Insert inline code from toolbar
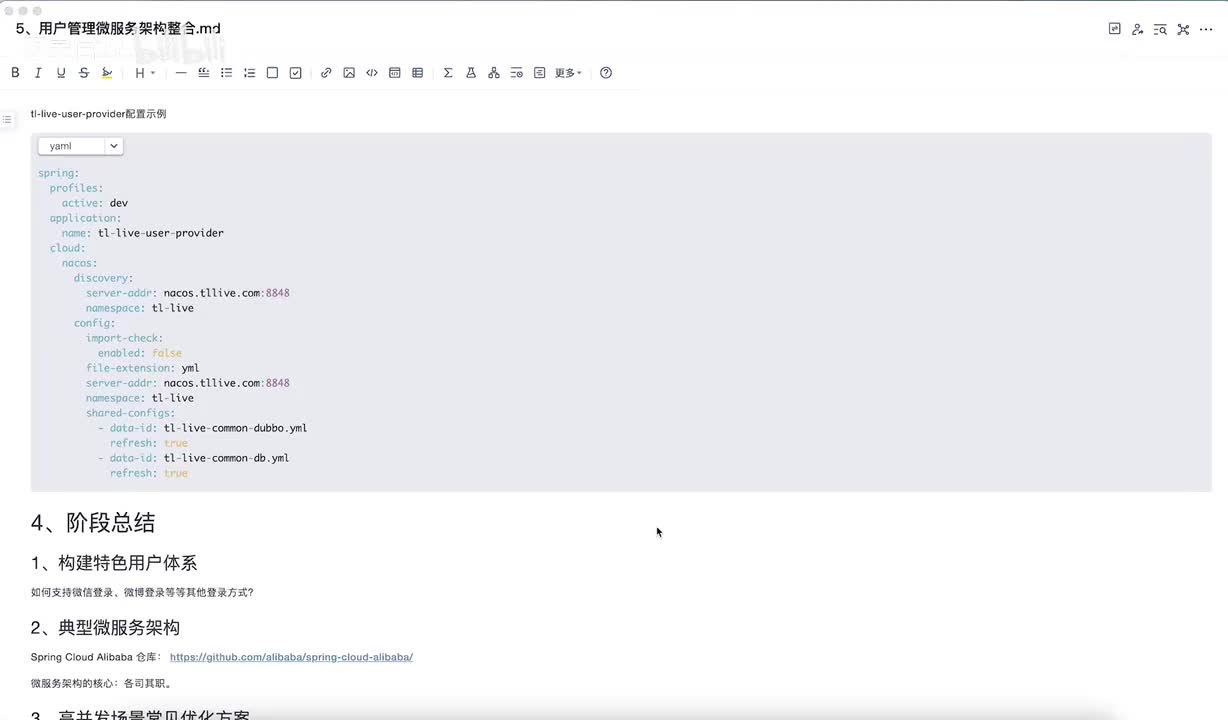The image size is (1228, 720). 372,73
